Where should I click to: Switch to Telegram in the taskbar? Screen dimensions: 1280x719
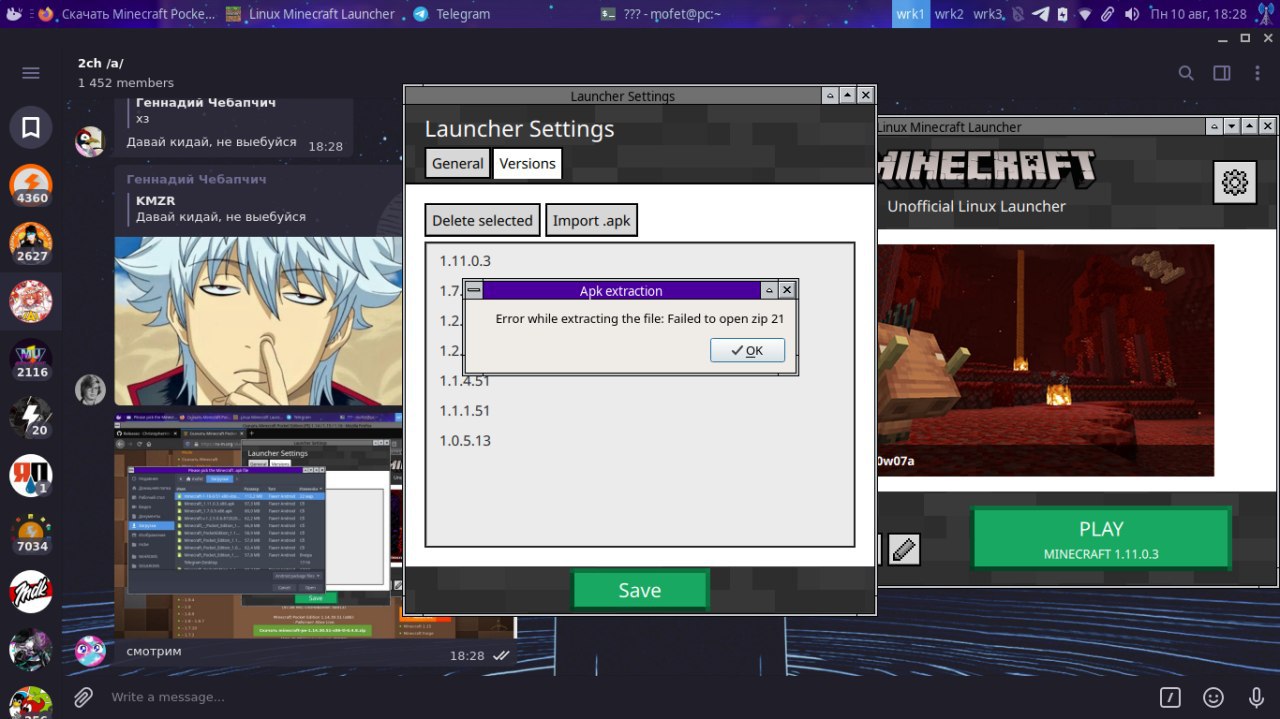point(452,14)
